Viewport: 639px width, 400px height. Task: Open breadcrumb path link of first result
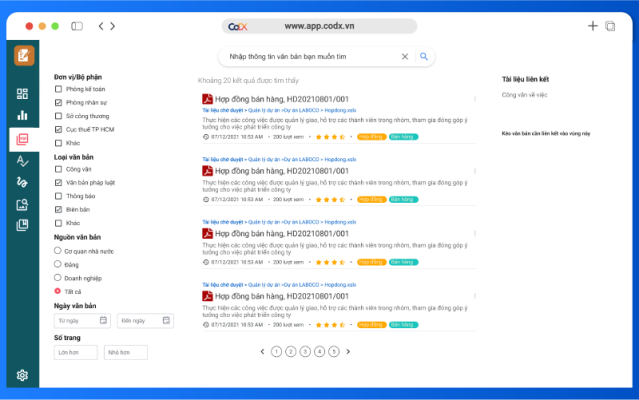tap(279, 110)
